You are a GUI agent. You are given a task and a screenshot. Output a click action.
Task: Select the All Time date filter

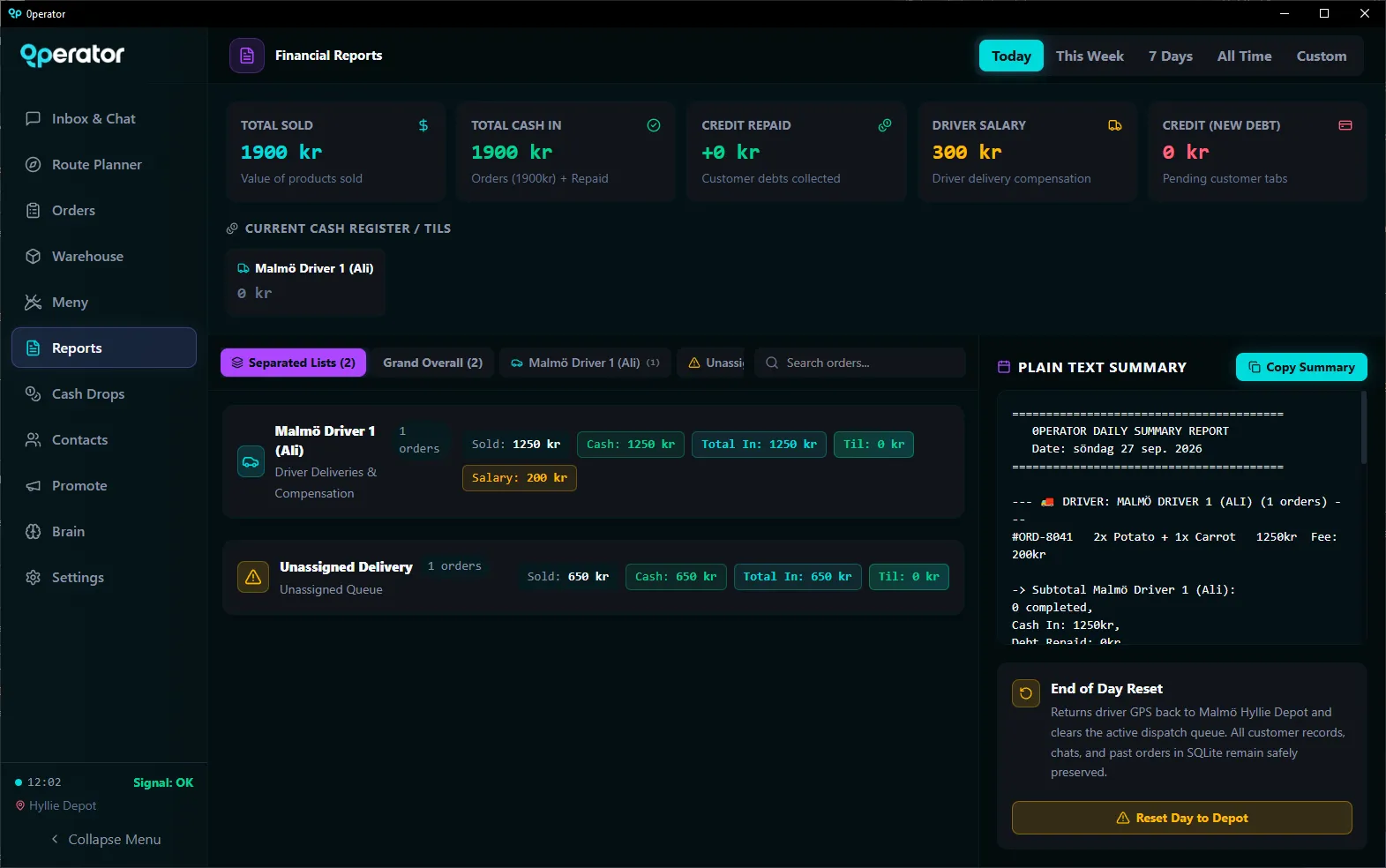1244,56
